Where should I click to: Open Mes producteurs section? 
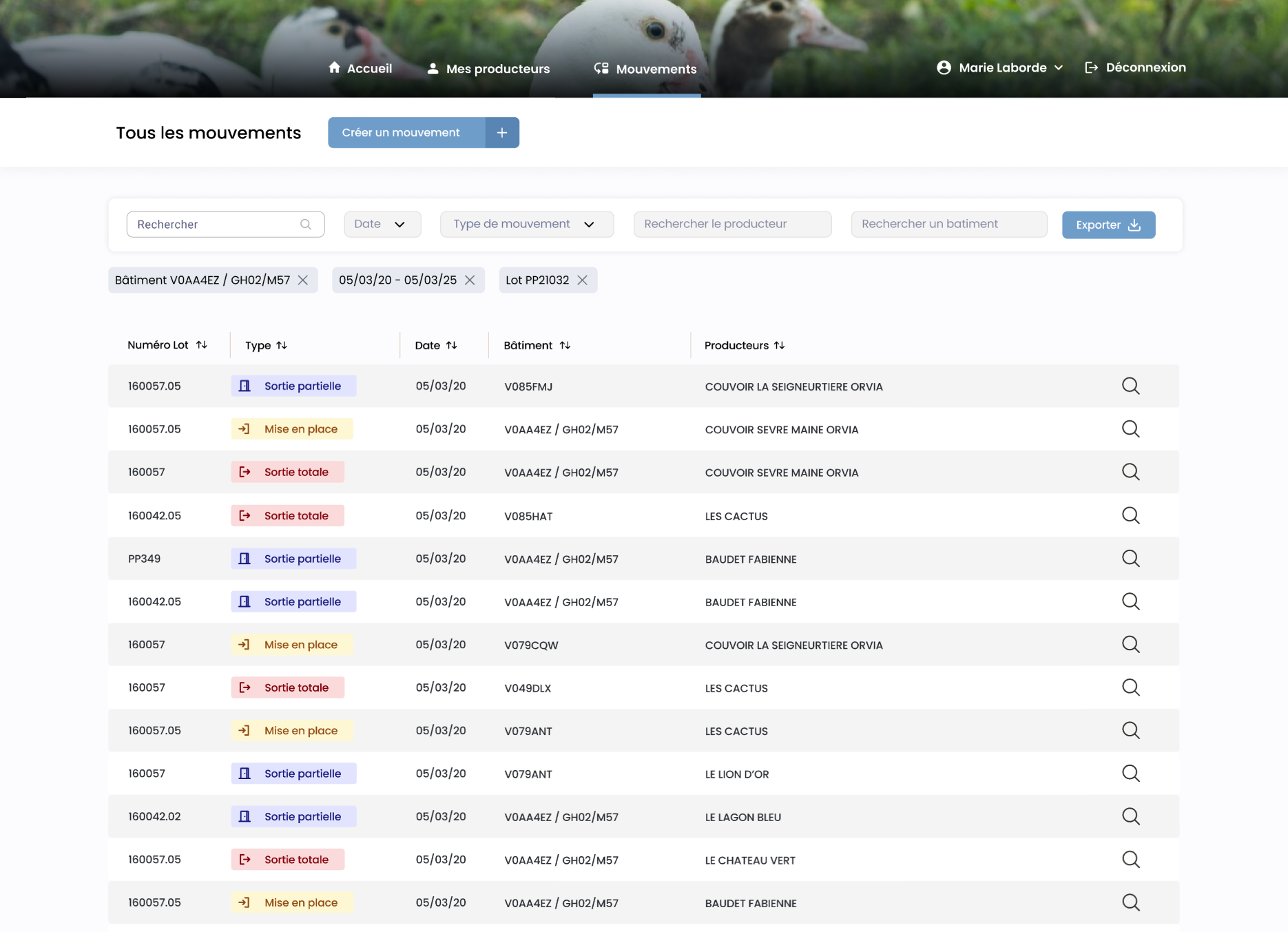[488, 69]
